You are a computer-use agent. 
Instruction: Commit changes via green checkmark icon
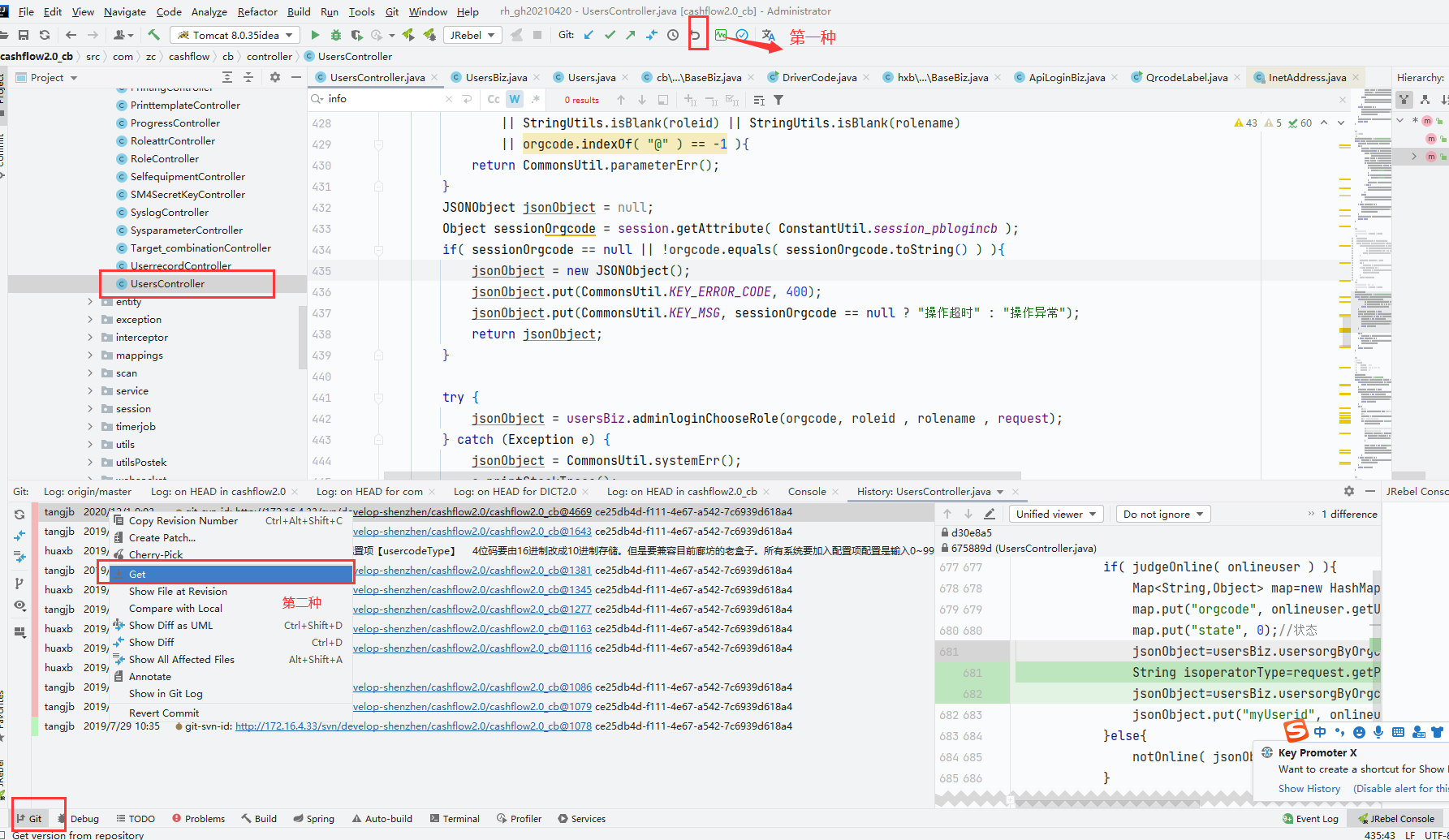pos(609,35)
